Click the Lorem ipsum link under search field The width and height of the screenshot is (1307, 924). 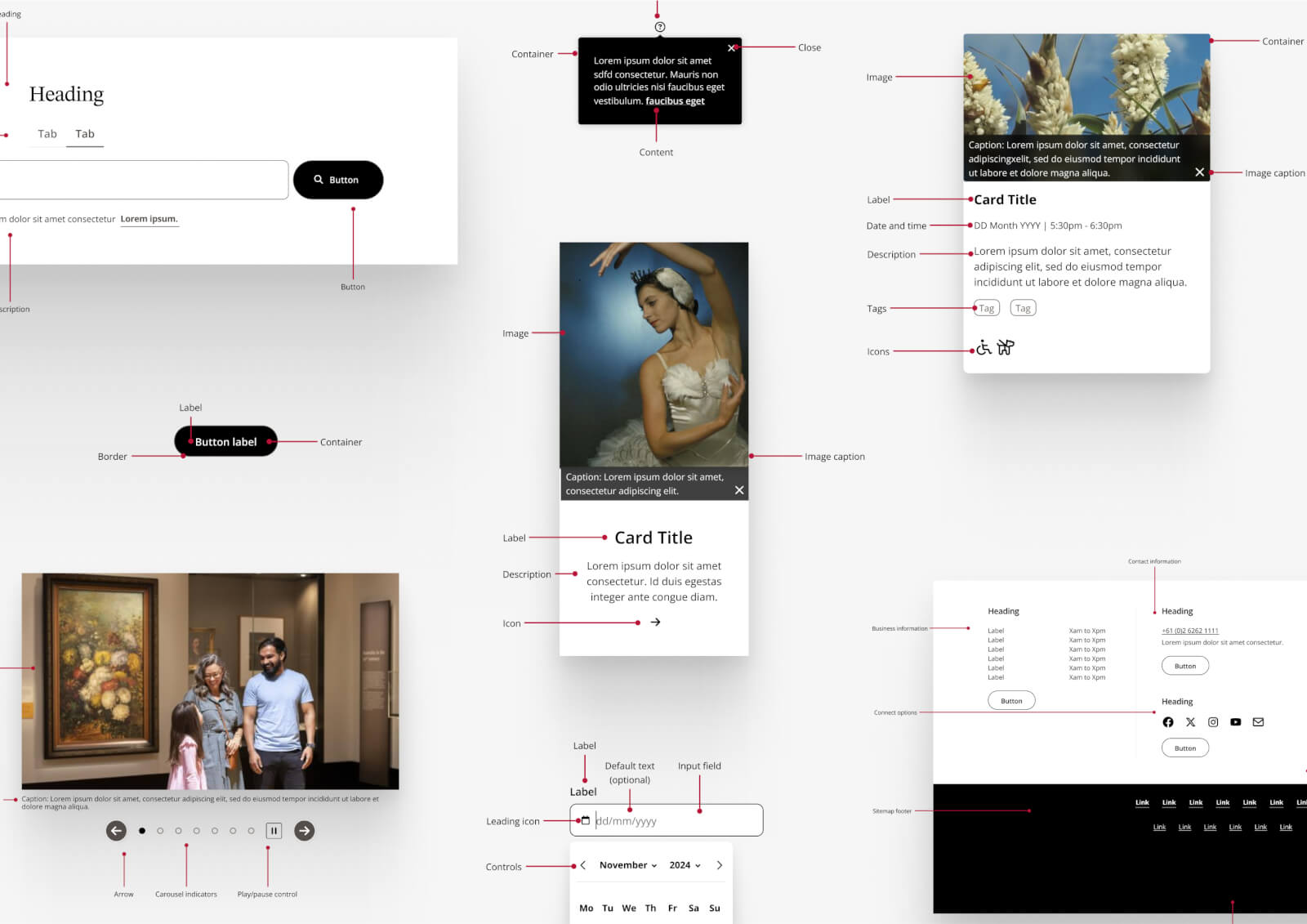(x=149, y=219)
